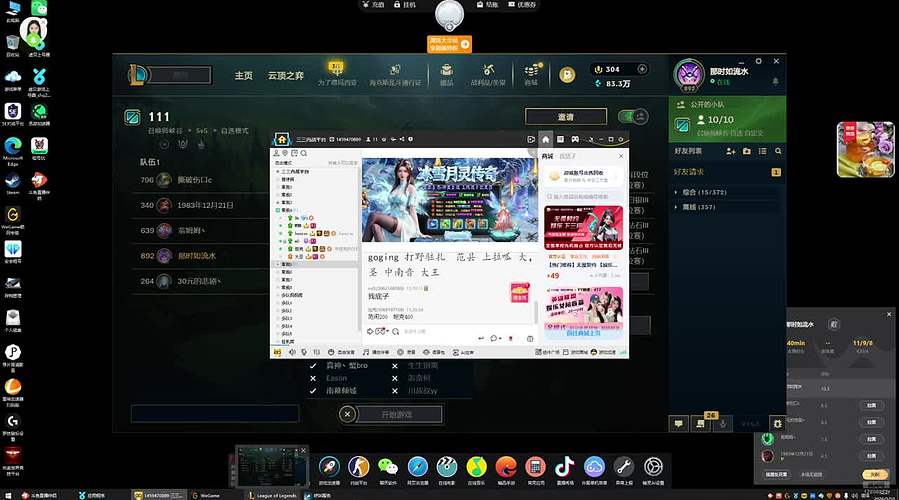This screenshot has height=500, width=899.
Task: Expand the 离线 (357) friends group
Action: (726, 207)
